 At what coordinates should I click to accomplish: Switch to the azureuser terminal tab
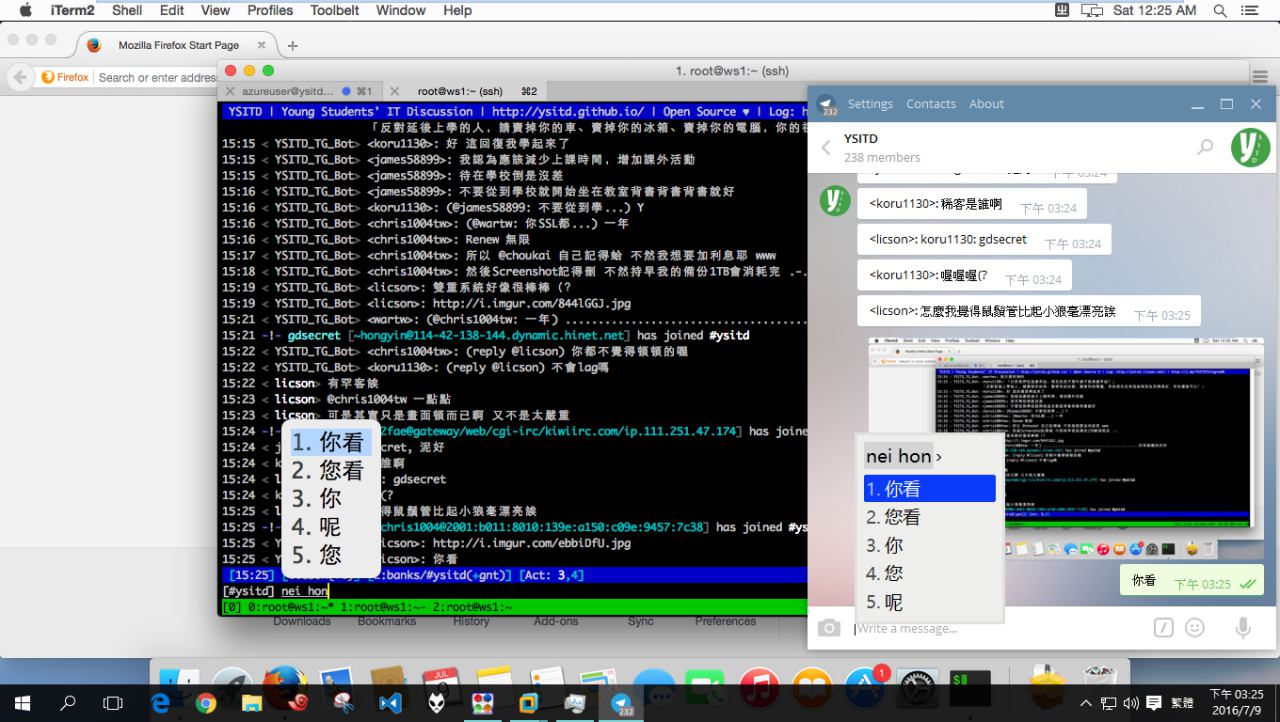(x=288, y=91)
